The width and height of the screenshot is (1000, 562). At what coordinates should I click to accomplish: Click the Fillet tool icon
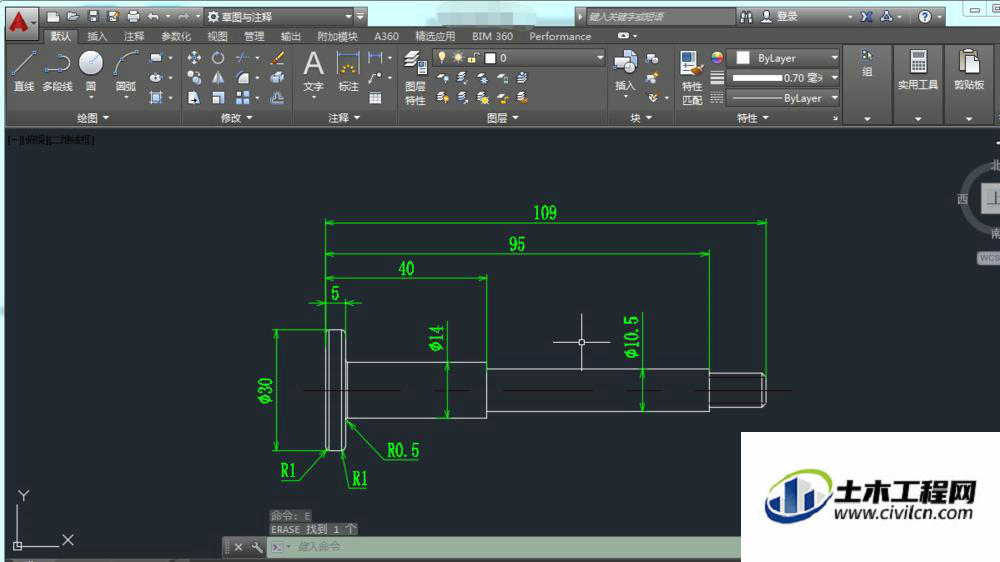point(242,78)
